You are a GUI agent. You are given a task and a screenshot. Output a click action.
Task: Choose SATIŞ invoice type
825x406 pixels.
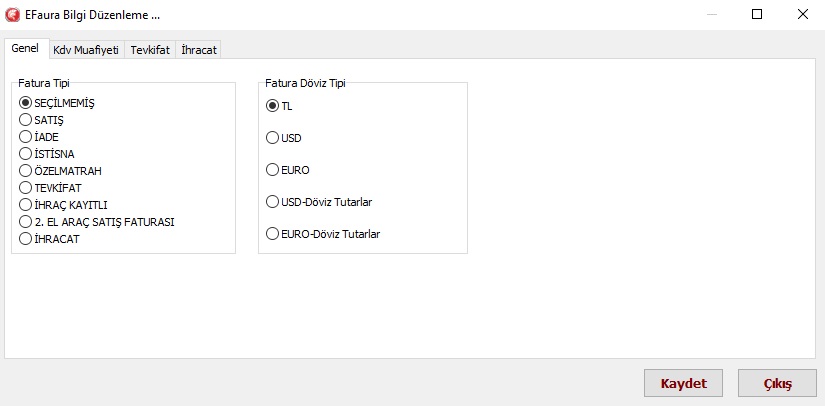pyautogui.click(x=26, y=120)
